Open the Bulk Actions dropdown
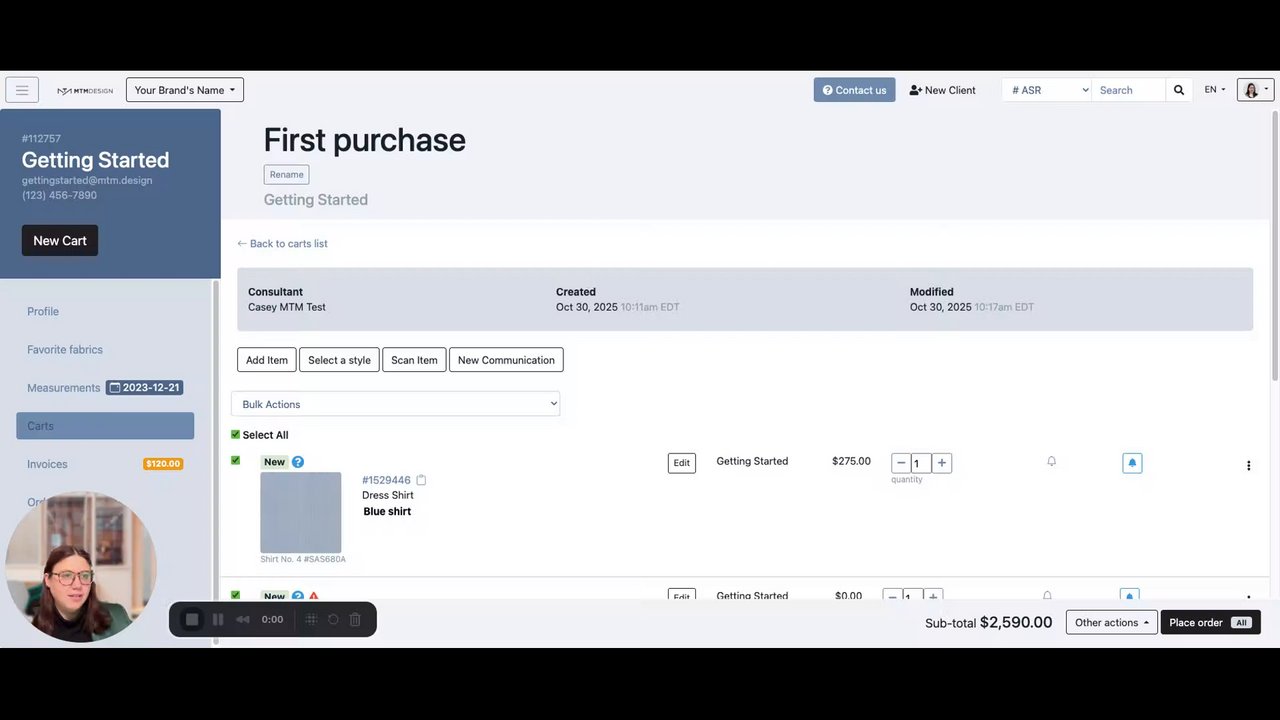1280x720 pixels. (395, 404)
